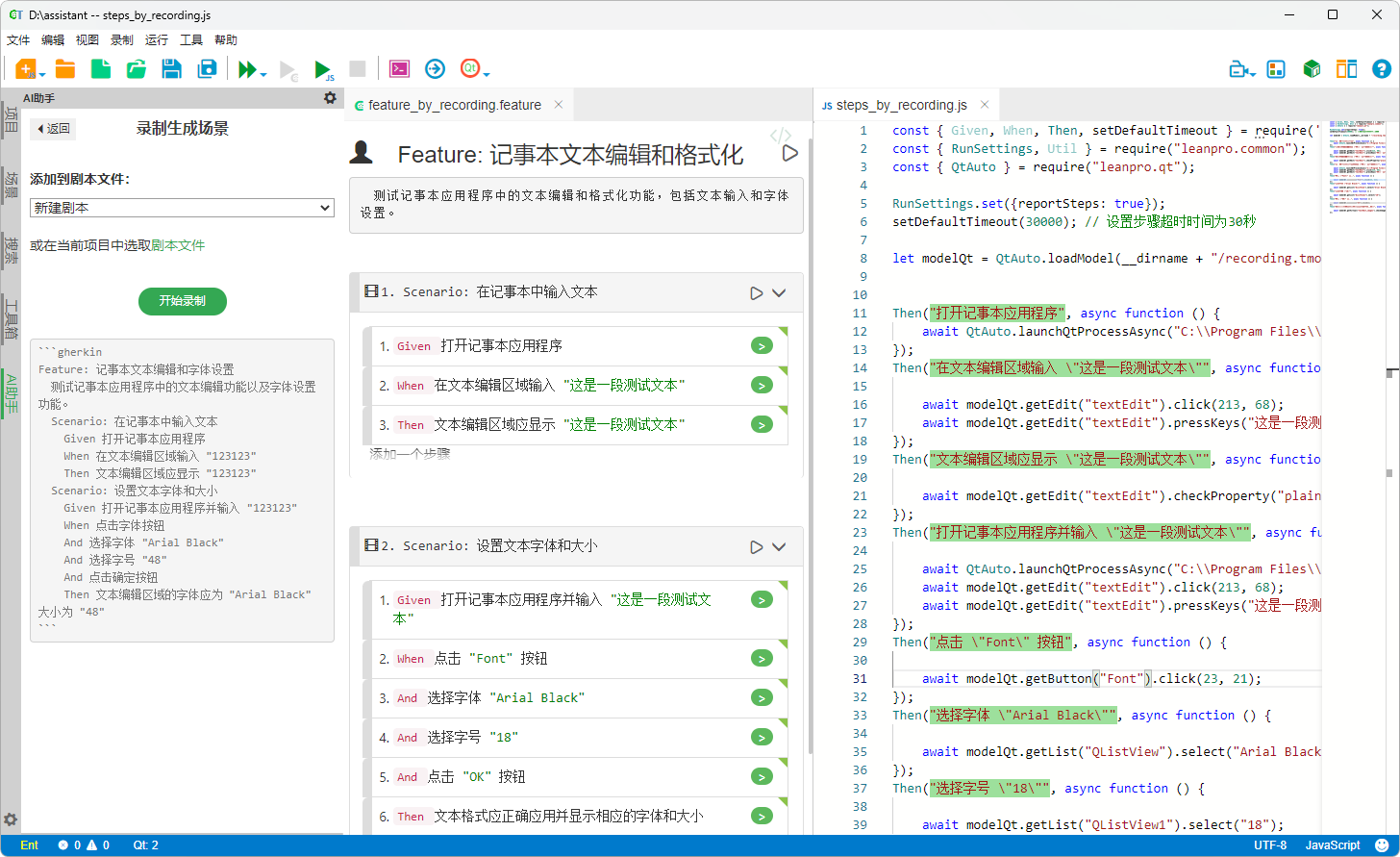Click the feature description text box

[x=576, y=205]
